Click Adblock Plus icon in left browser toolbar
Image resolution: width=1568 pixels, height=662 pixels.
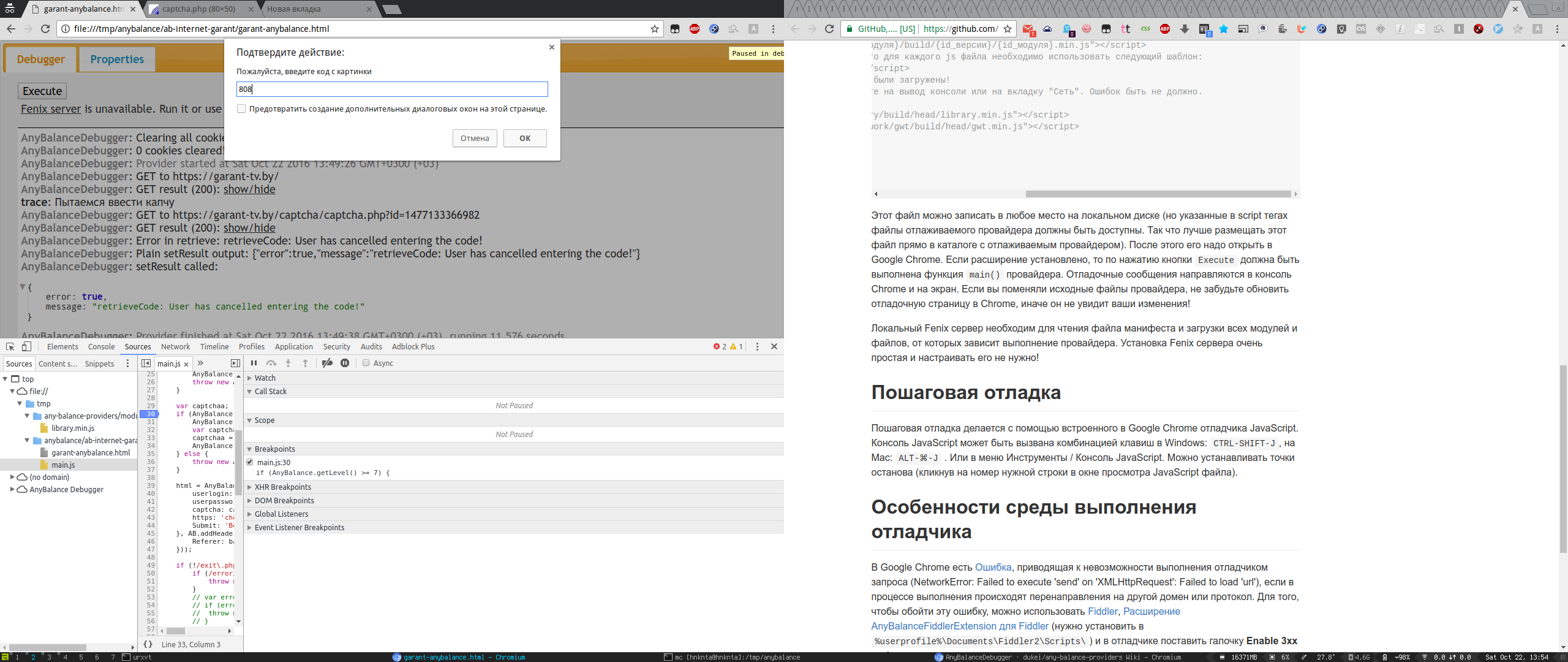coord(695,29)
